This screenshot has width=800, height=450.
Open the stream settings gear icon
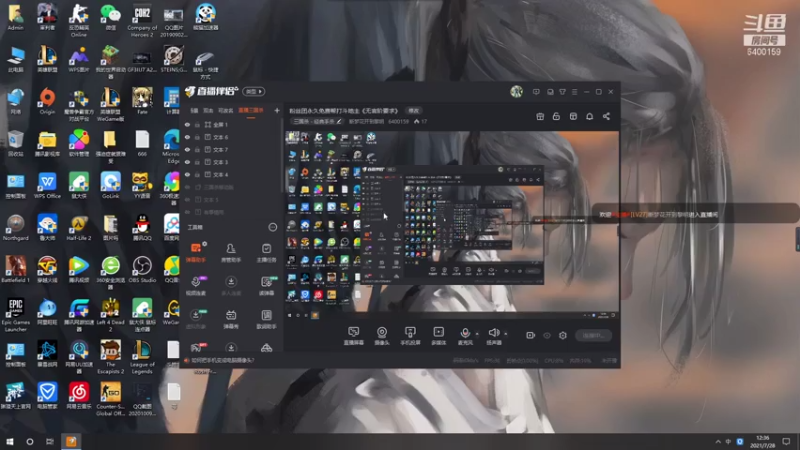click(563, 335)
